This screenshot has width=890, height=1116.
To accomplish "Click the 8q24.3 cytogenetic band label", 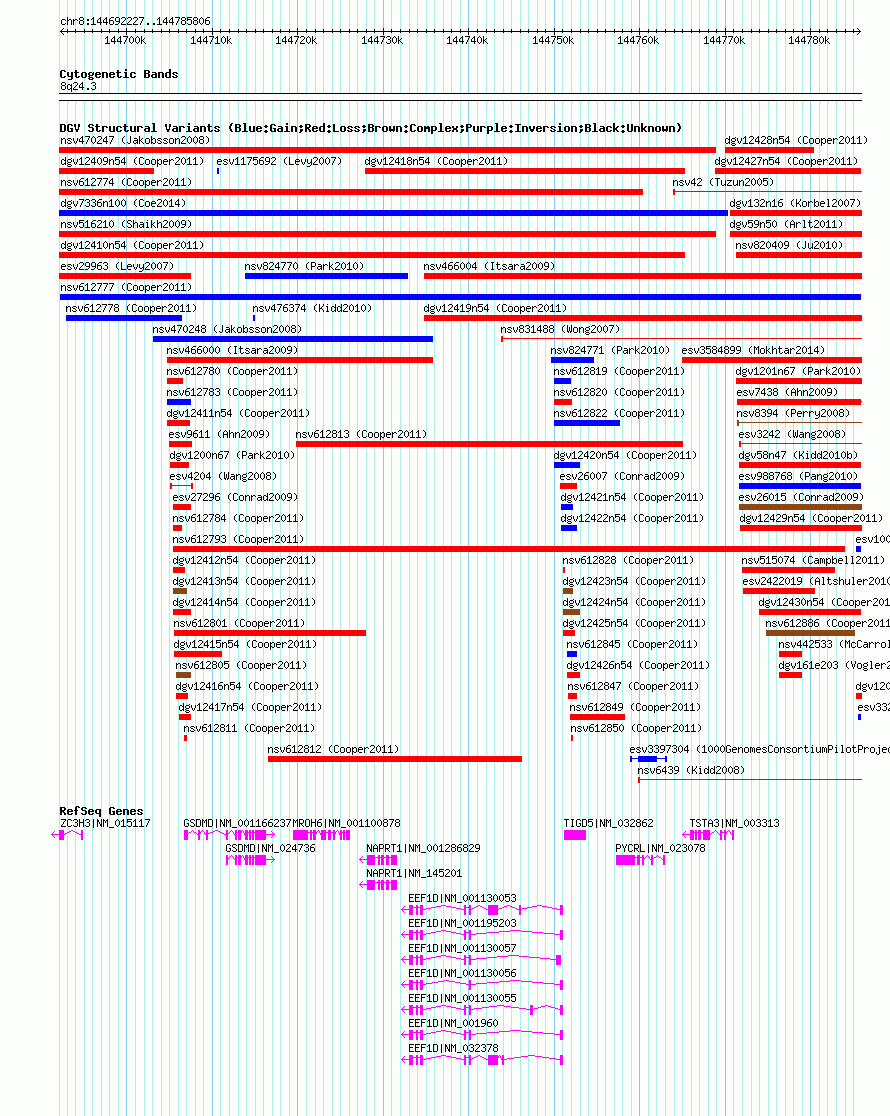I will 78,86.
